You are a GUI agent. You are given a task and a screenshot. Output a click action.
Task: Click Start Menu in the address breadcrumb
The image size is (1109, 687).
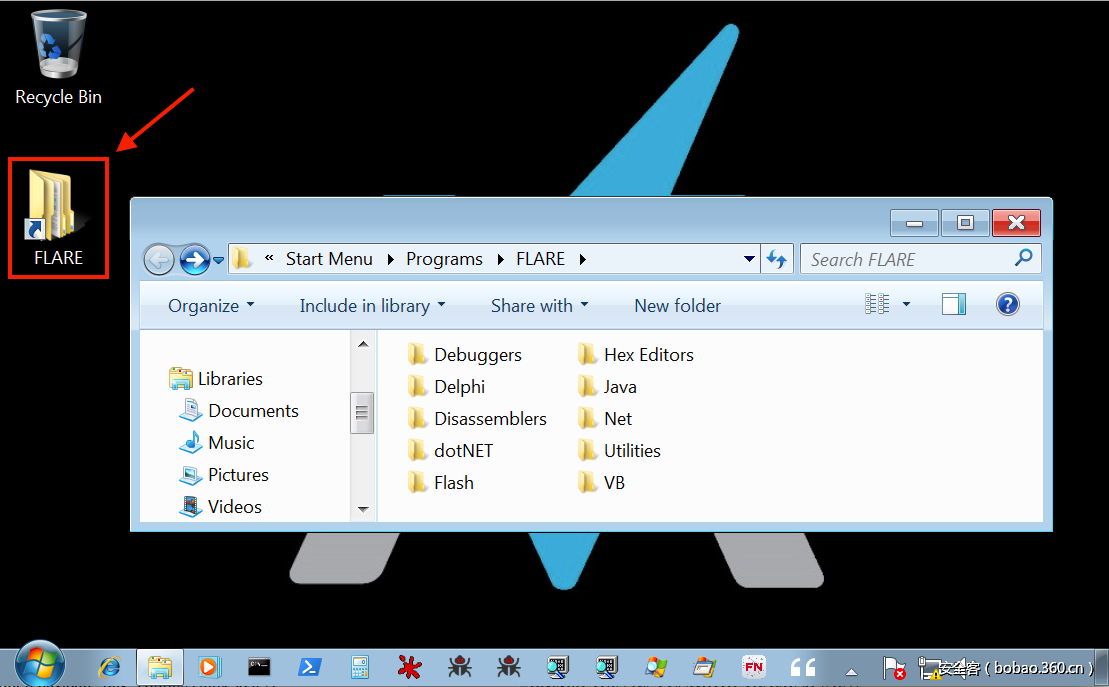tap(328, 259)
